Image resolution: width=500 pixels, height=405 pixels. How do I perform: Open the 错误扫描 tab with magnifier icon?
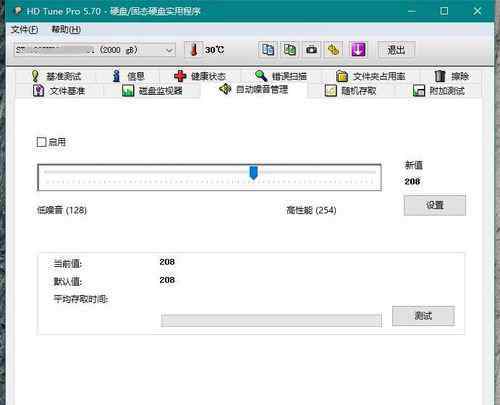click(281, 76)
